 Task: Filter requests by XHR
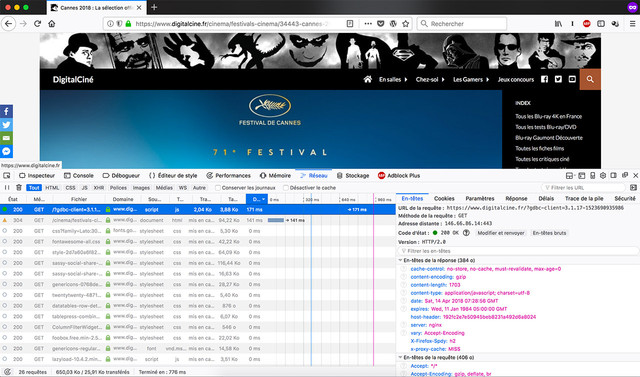(x=99, y=188)
